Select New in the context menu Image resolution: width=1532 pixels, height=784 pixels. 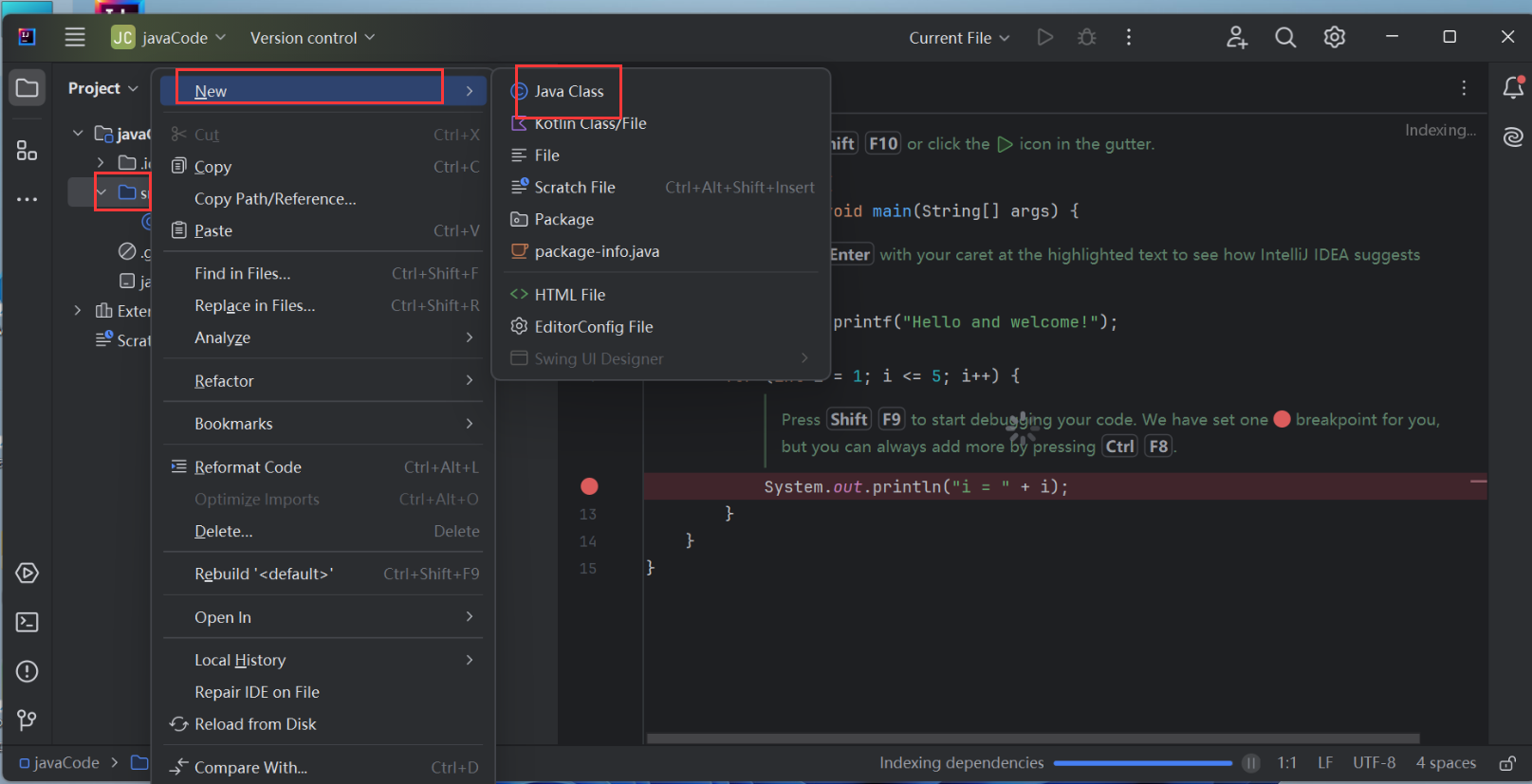pos(323,91)
